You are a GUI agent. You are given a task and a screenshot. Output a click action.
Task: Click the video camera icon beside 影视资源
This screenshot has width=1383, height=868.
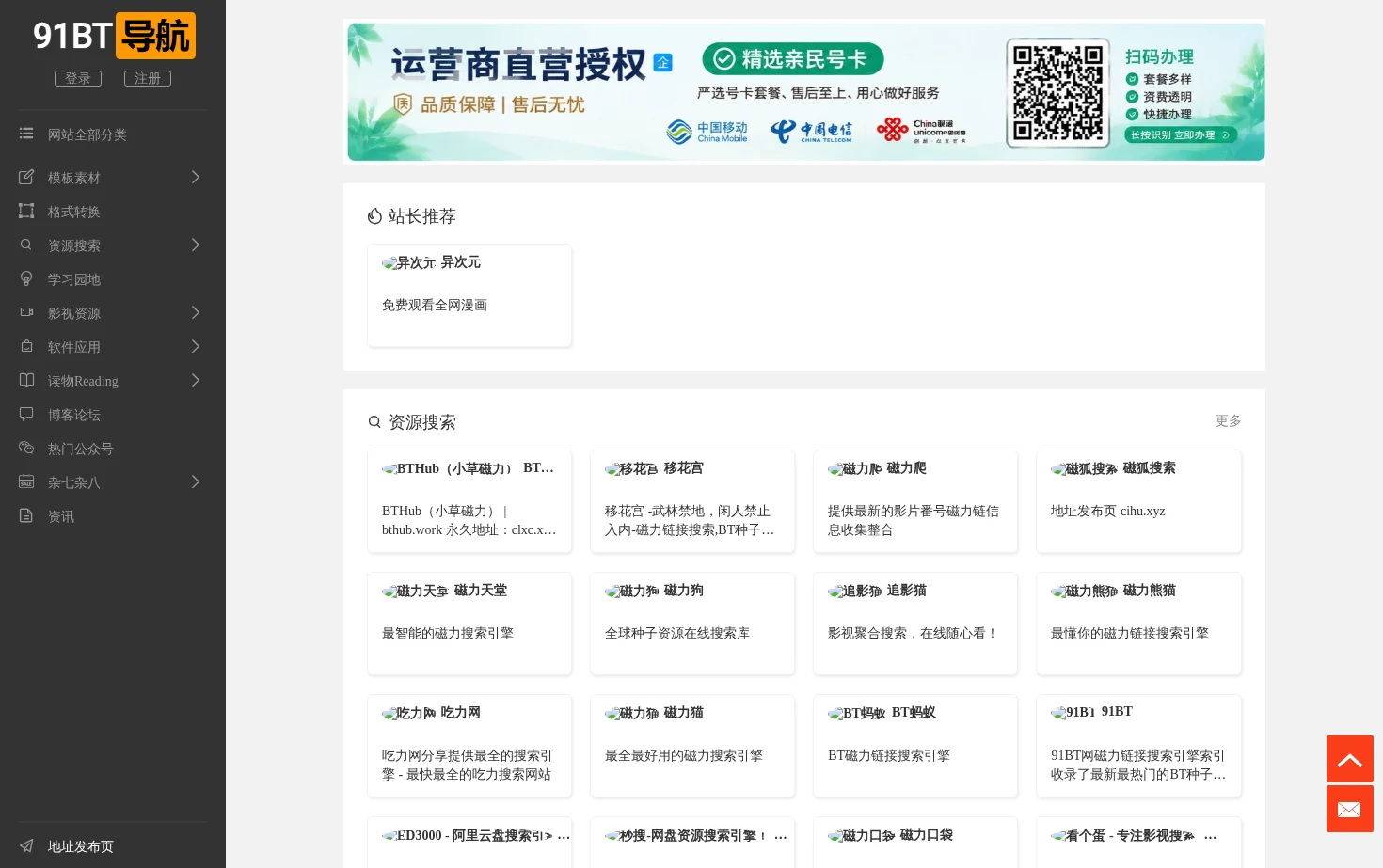(x=26, y=312)
